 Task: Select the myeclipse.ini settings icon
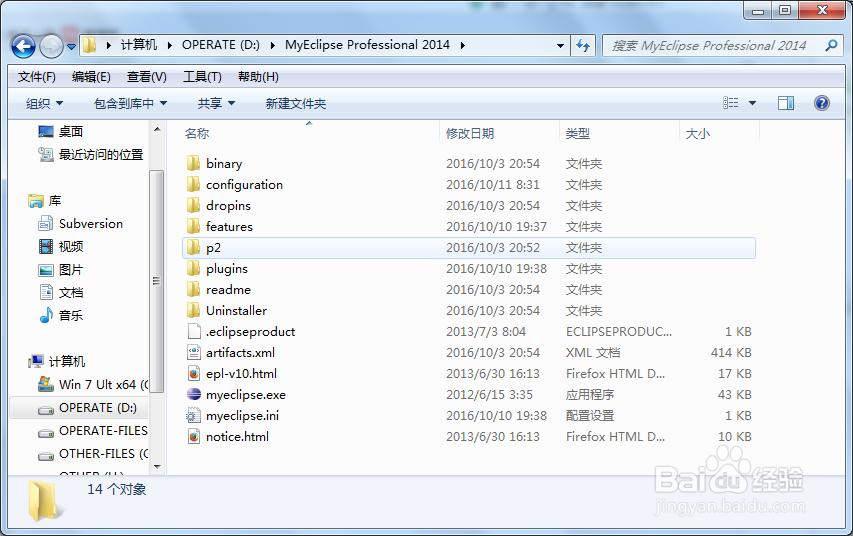click(194, 416)
